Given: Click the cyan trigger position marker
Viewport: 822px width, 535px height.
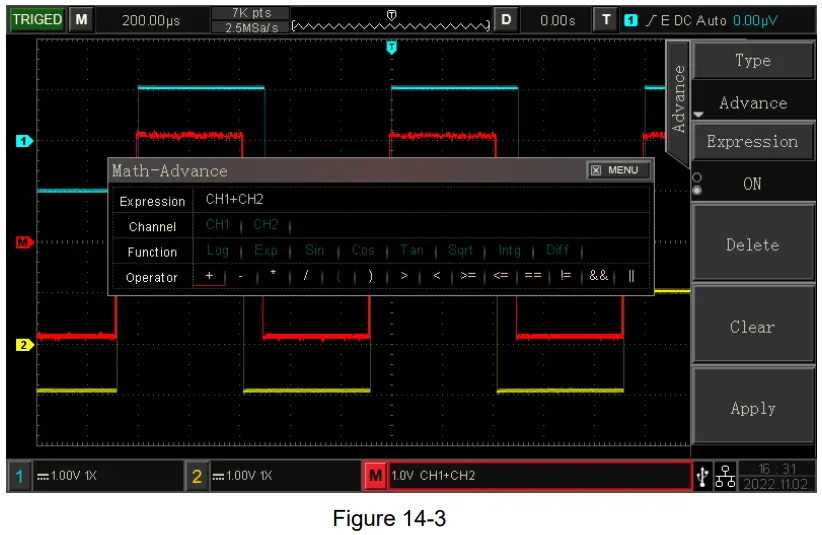Looking at the screenshot, I should 392,48.
